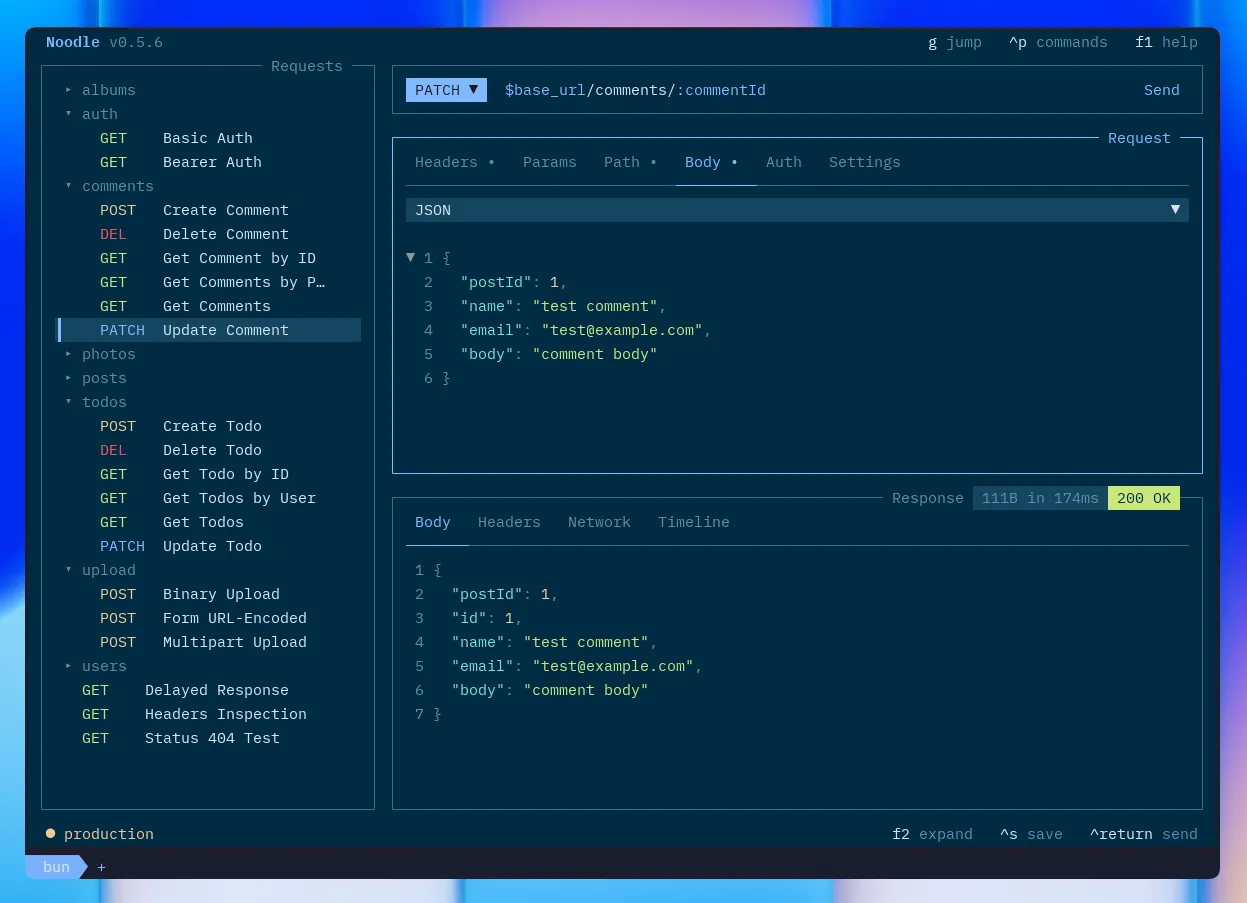Select the Form URL-Encoded request
The image size is (1247, 903).
tap(208, 618)
